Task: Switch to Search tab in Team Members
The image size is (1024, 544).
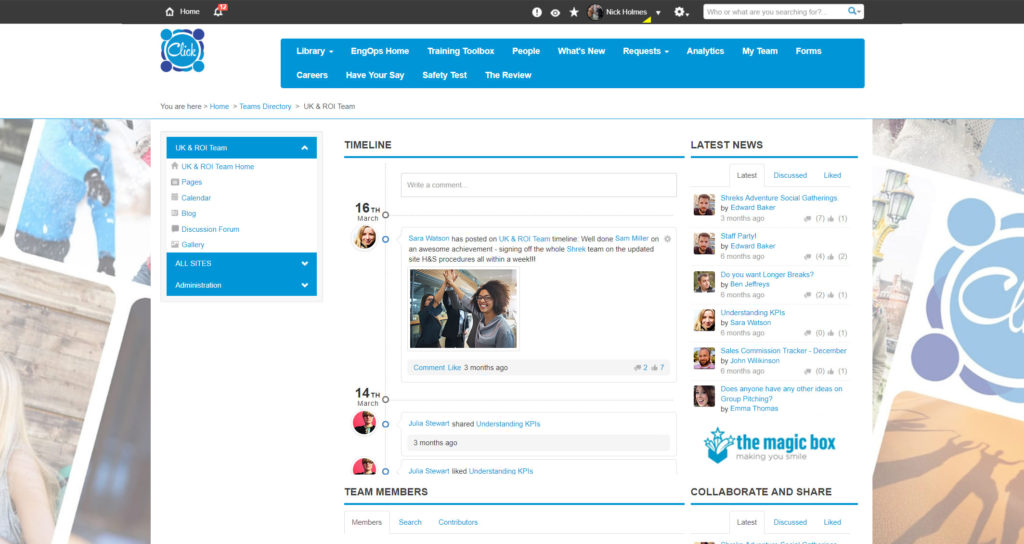Action: [x=410, y=522]
